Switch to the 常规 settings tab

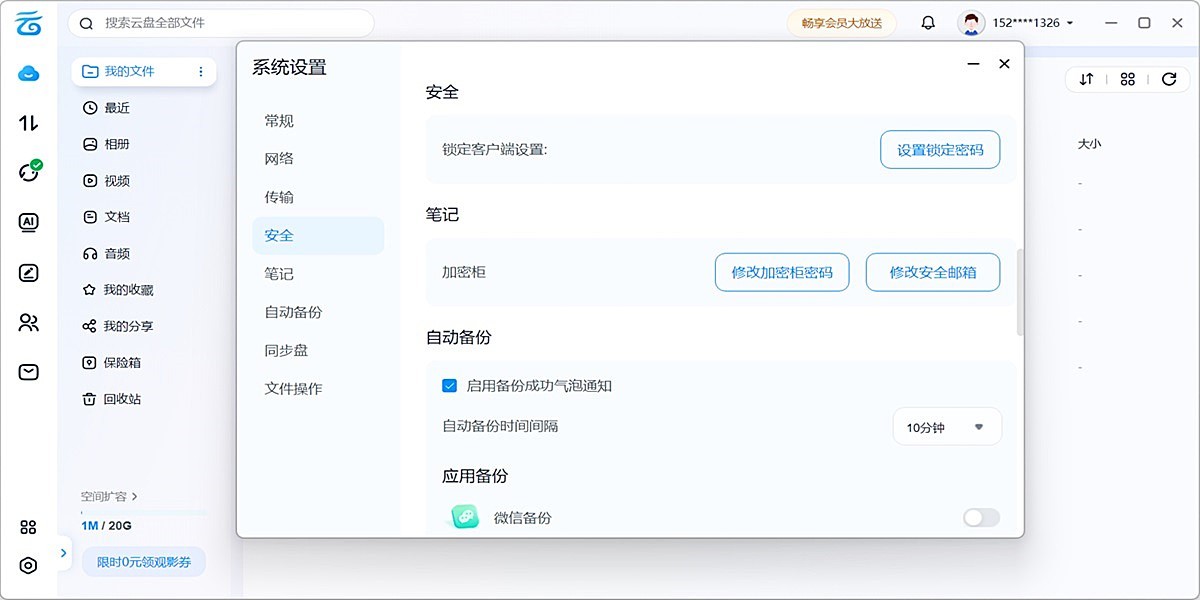(x=278, y=120)
